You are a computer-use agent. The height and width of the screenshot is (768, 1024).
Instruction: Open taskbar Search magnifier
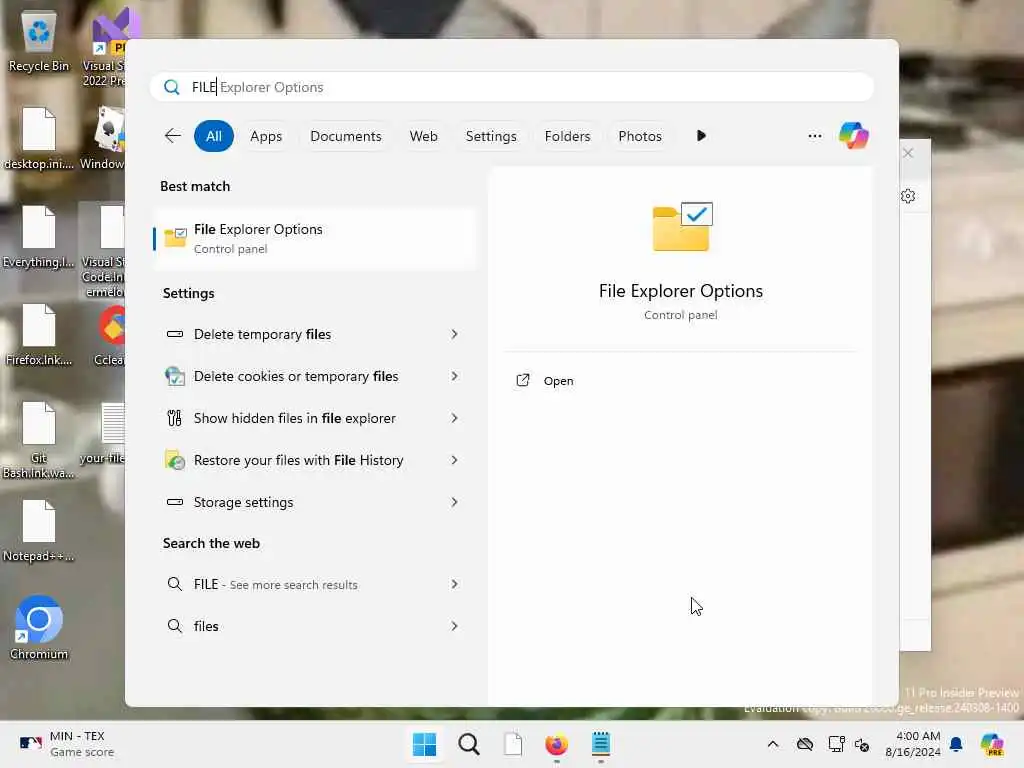point(469,744)
